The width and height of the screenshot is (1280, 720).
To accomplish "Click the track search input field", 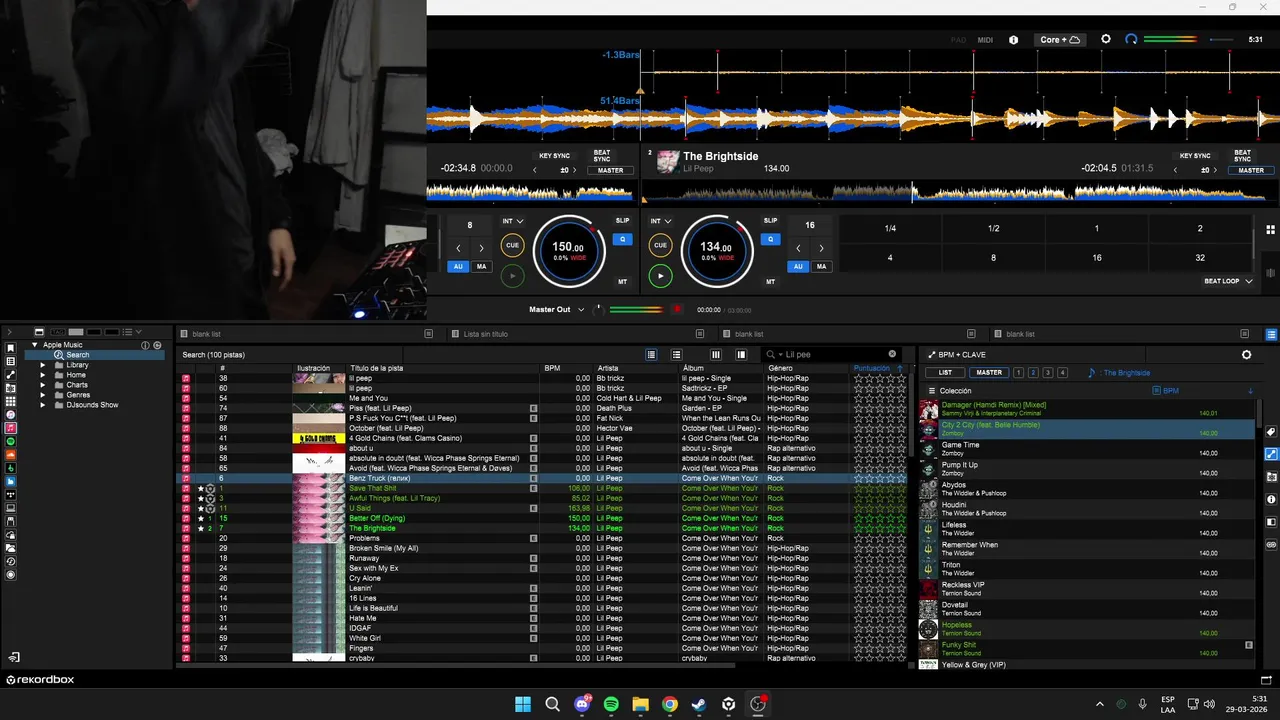I will point(832,354).
